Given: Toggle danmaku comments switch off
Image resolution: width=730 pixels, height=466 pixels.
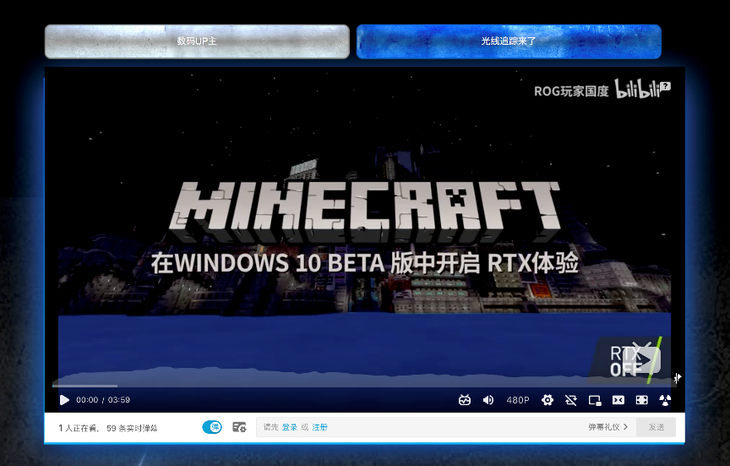Looking at the screenshot, I should click(212, 427).
